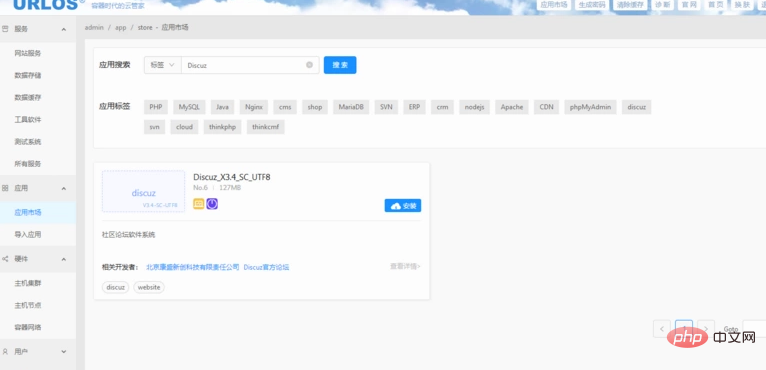Click the discuz V3.4-SC-UTF8 app thumbnail

[144, 191]
